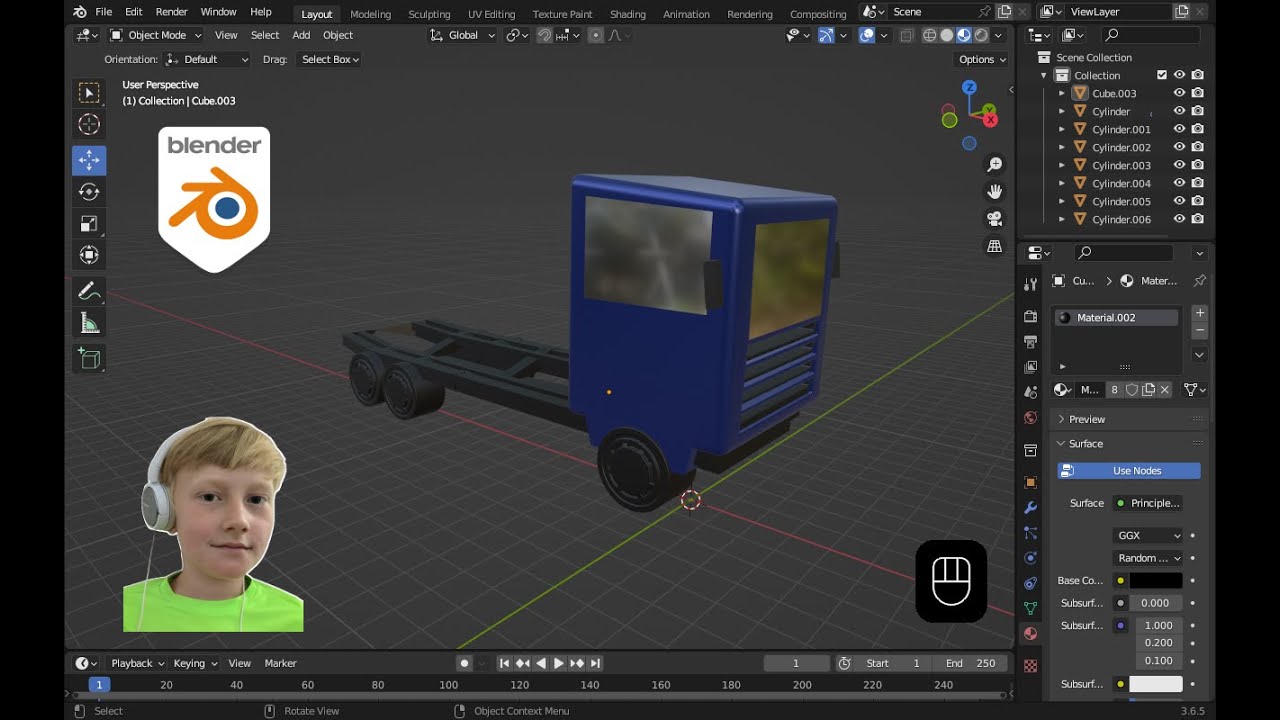This screenshot has height=720, width=1280.
Task: Select the Add Cube tool
Action: coord(89,358)
